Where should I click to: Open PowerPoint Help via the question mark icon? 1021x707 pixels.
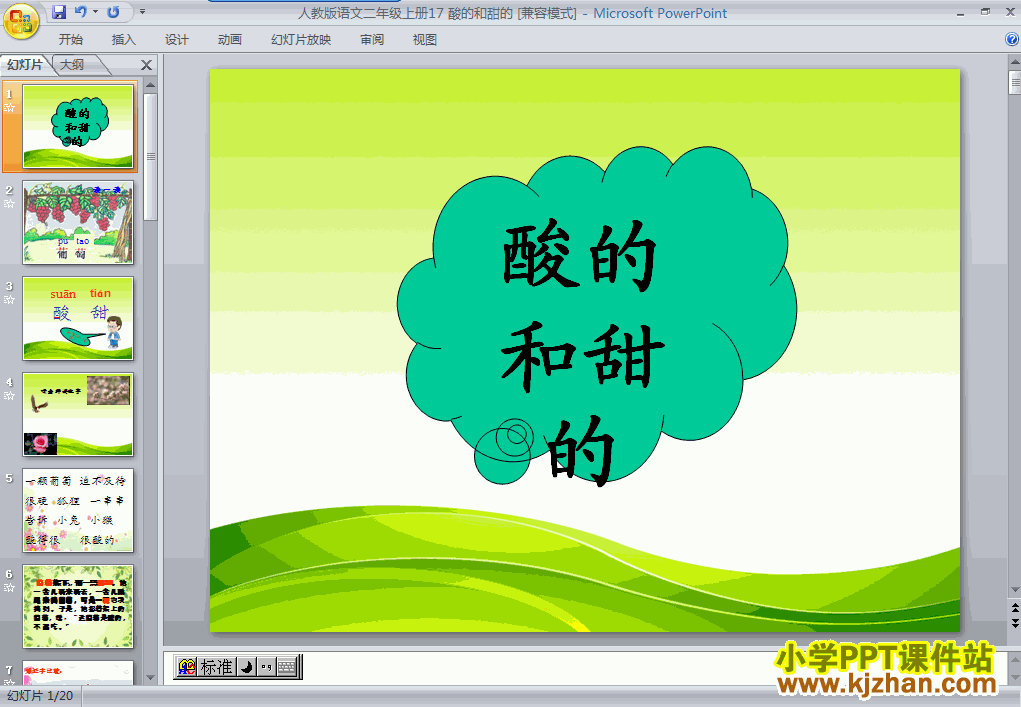1012,39
